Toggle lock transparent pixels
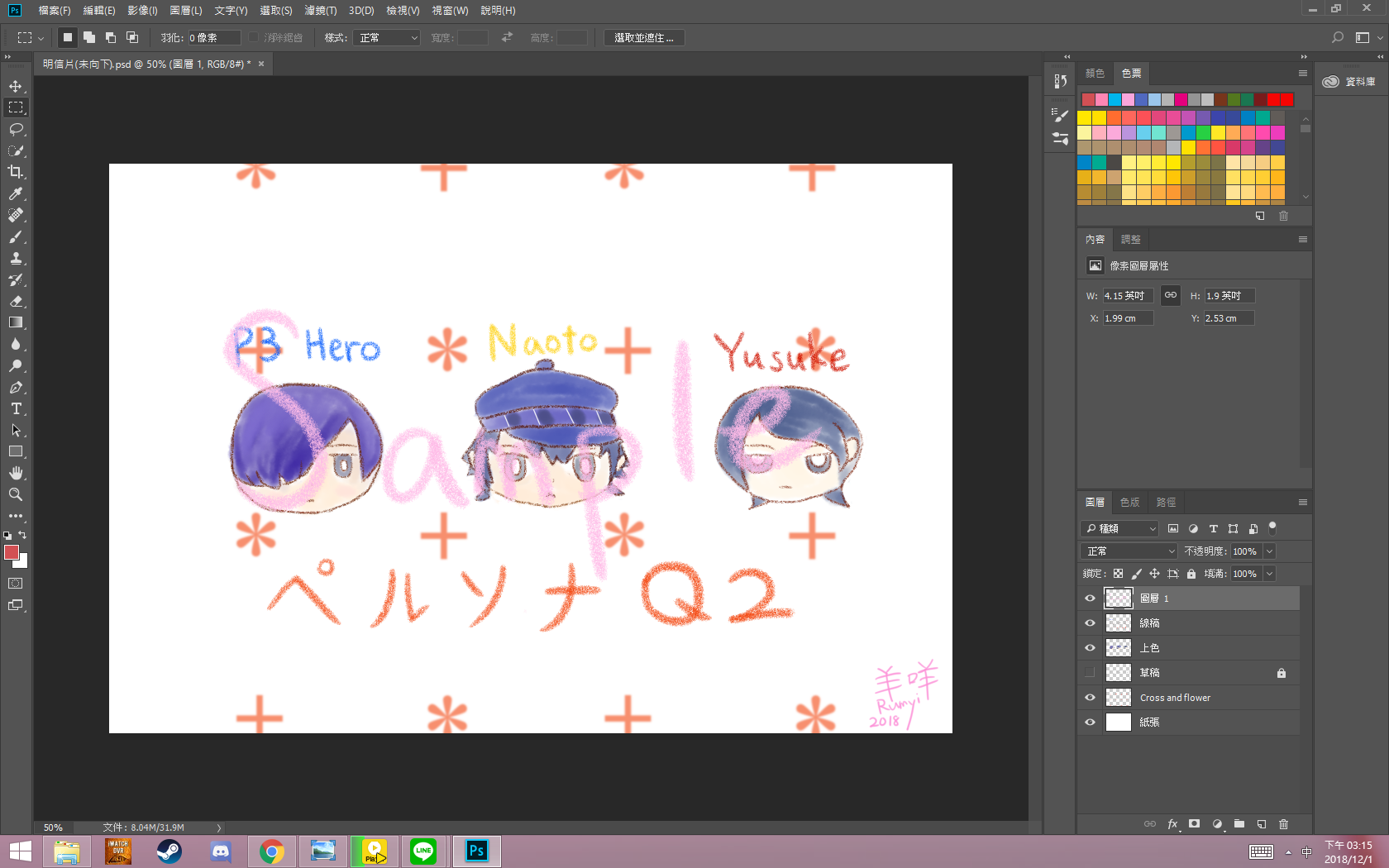 click(1118, 574)
